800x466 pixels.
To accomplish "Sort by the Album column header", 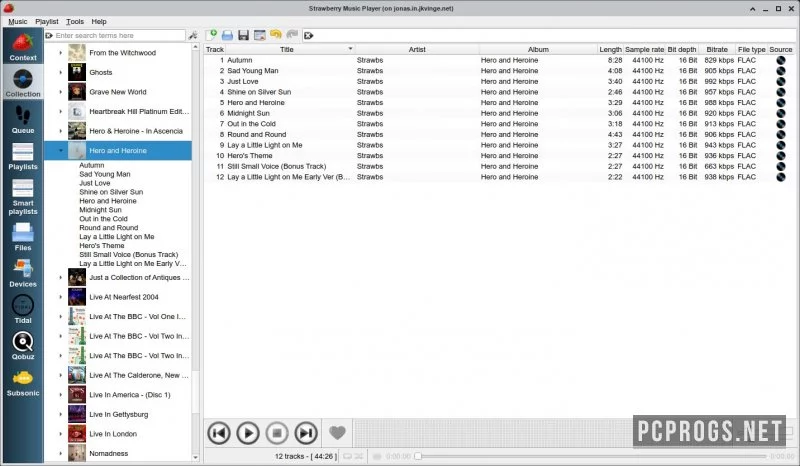I will (x=538, y=50).
